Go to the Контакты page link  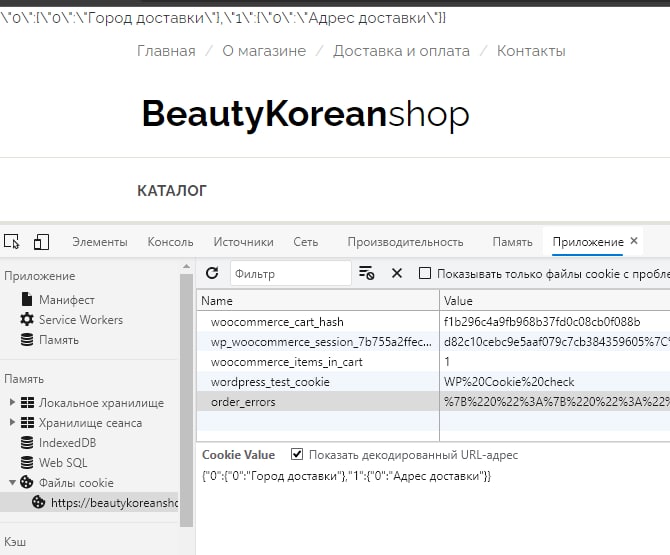pyautogui.click(x=530, y=51)
